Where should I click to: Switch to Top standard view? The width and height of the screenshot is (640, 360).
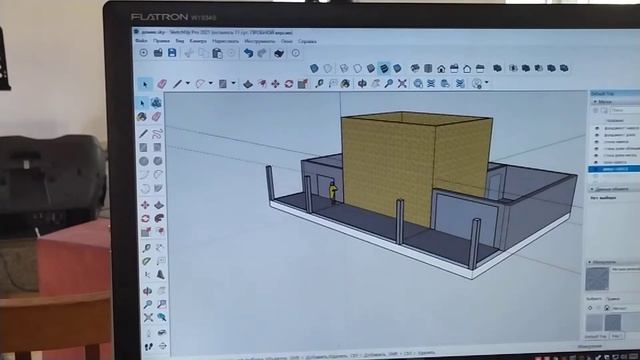[428, 68]
